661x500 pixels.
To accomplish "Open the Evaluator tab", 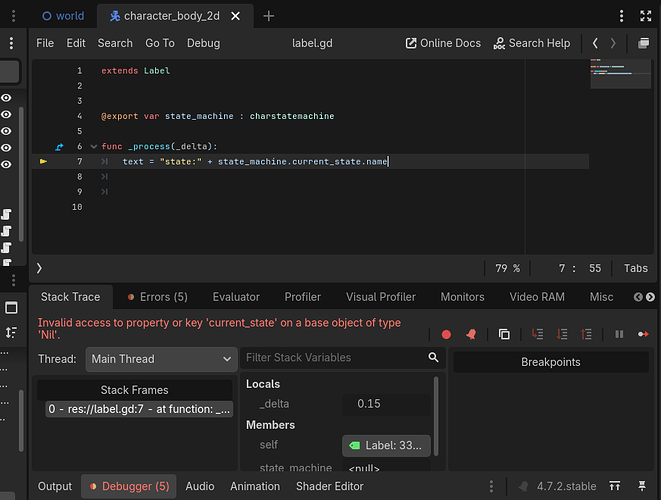I will point(236,297).
